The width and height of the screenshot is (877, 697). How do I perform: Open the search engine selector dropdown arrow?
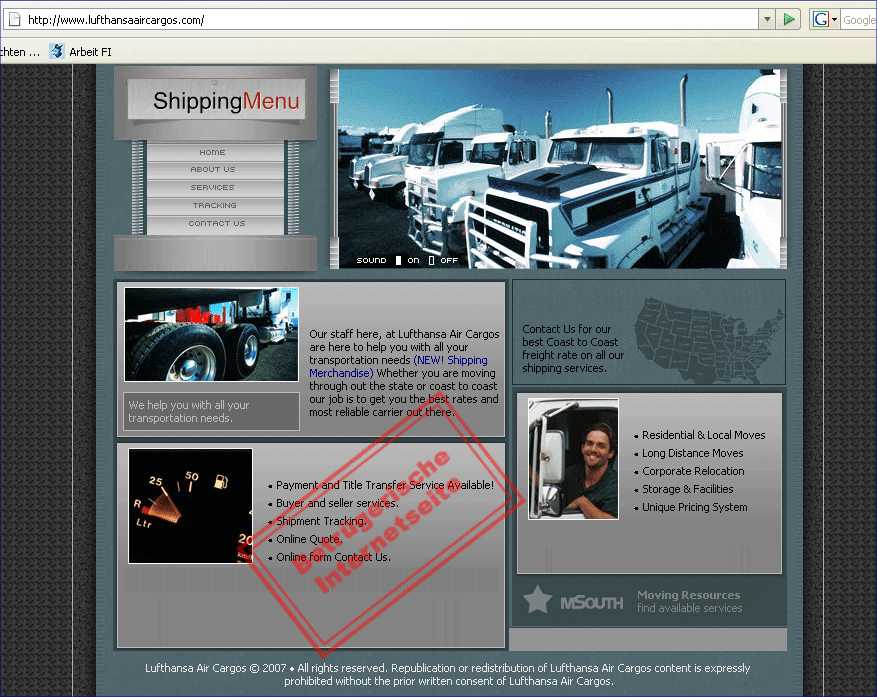[834, 20]
